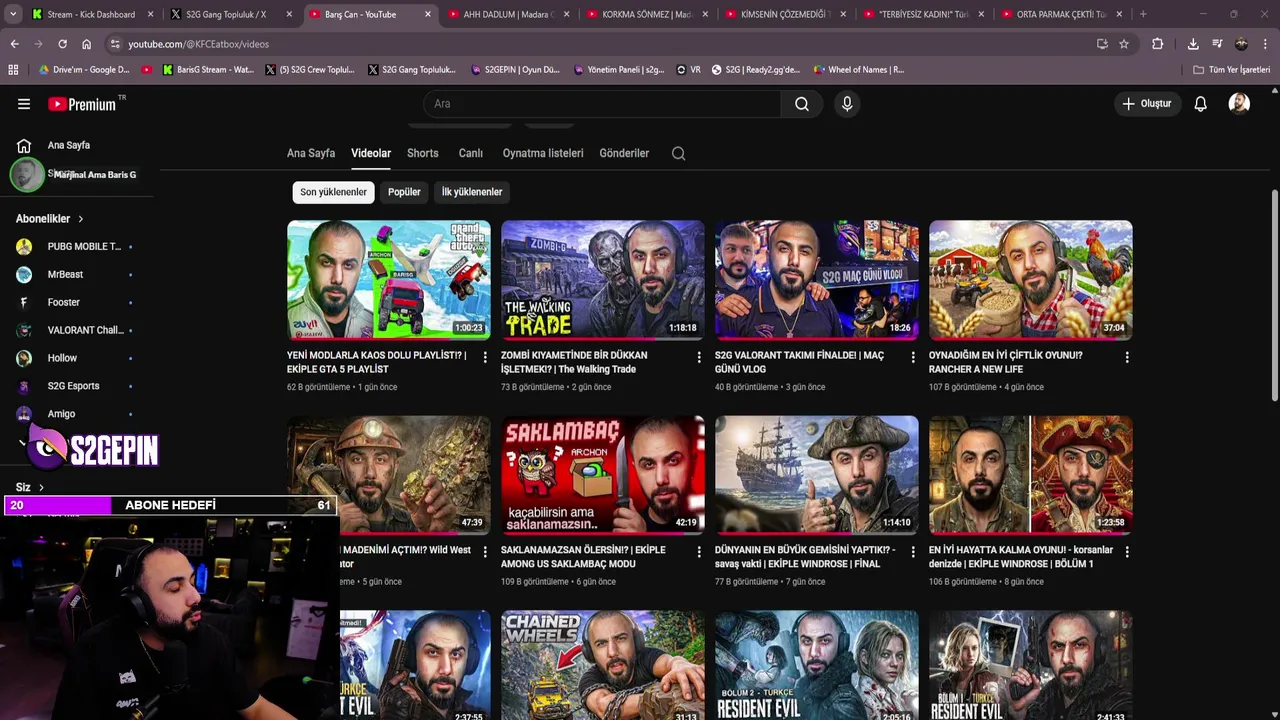This screenshot has height=720, width=1280.
Task: Open the options menu for EN İYİ HAYATTA KALMA video
Action: point(1127,552)
